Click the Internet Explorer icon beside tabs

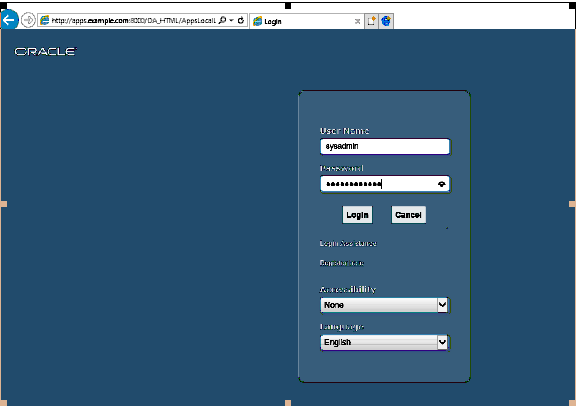[x=386, y=21]
